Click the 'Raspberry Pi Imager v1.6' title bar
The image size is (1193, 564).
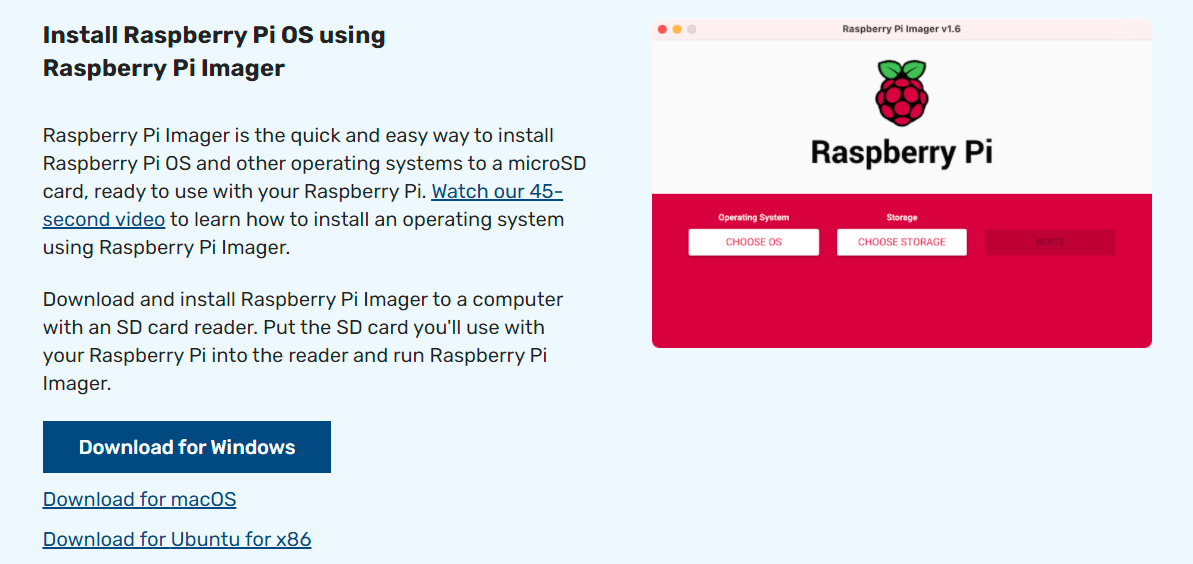(x=901, y=30)
